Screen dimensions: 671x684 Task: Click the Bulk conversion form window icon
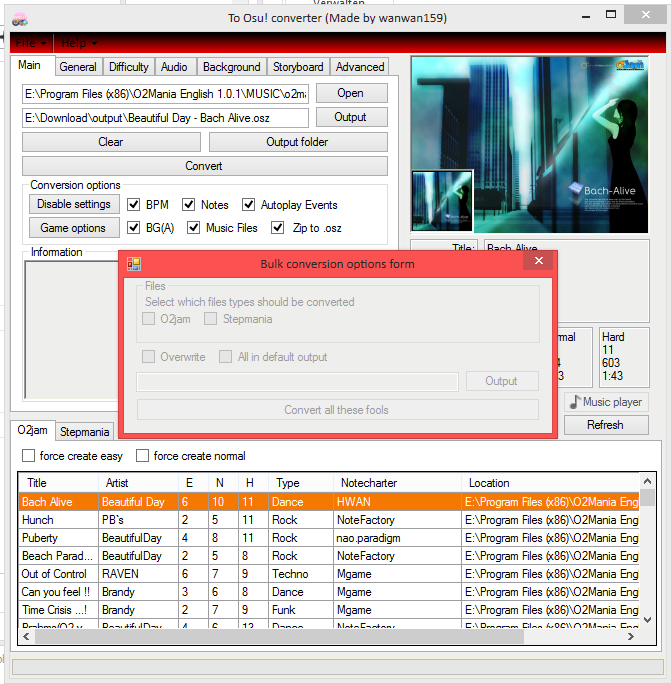pyautogui.click(x=134, y=264)
